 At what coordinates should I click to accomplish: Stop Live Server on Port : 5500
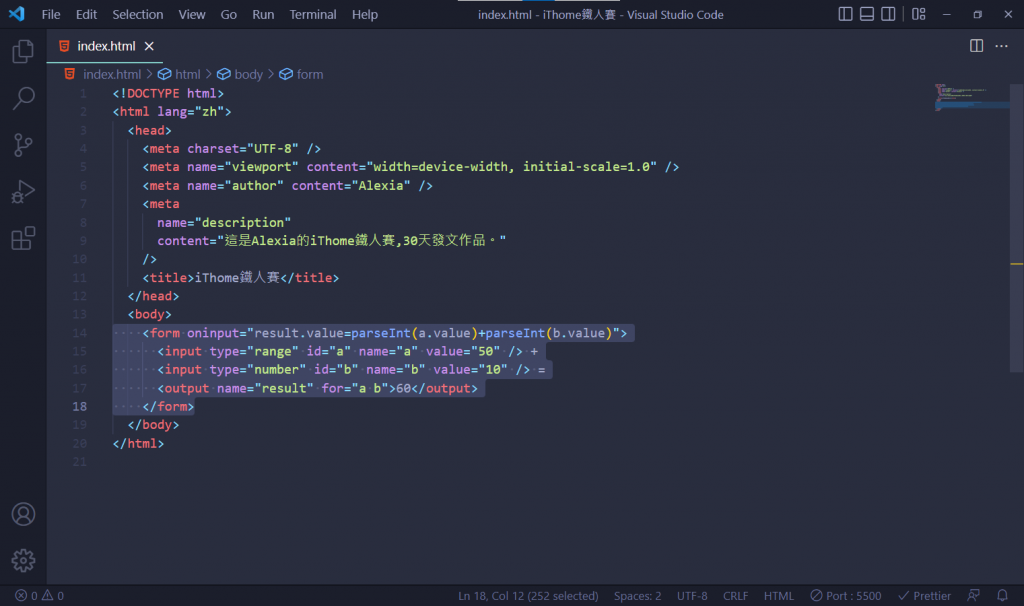[x=846, y=596]
